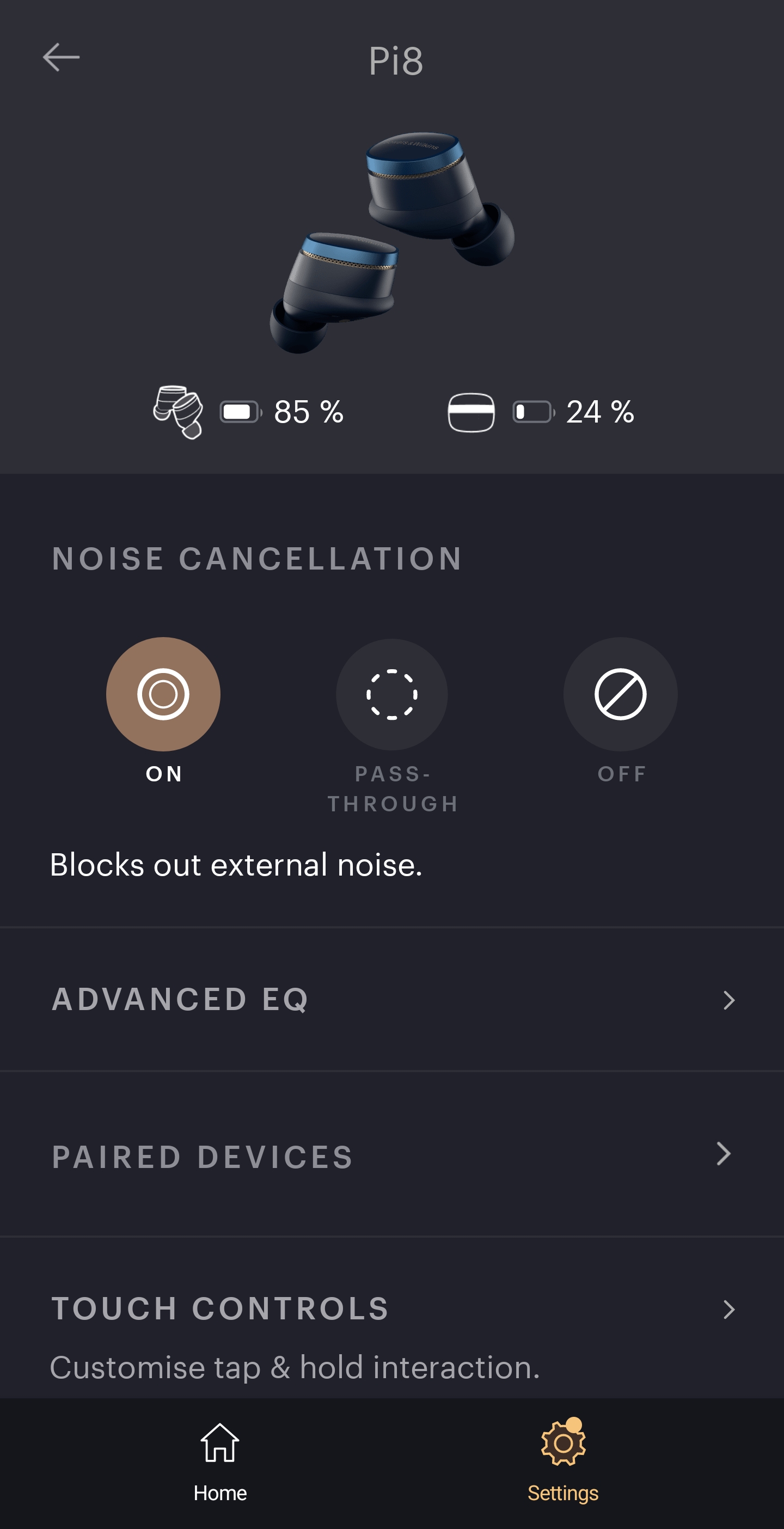Viewport: 784px width, 1529px height.
Task: Open Paired Devices chevron
Action: point(724,1154)
